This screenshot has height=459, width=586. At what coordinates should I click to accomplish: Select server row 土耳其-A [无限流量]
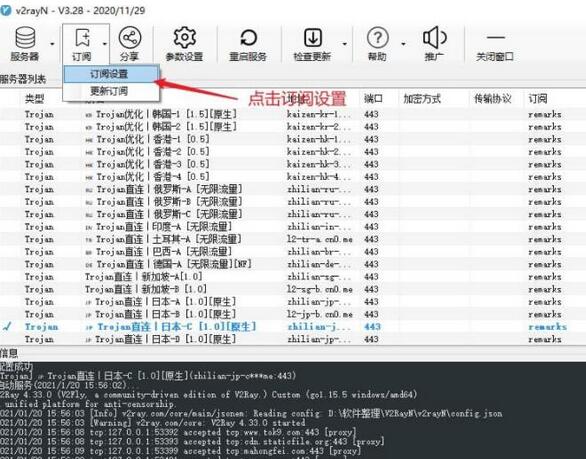pos(293,239)
